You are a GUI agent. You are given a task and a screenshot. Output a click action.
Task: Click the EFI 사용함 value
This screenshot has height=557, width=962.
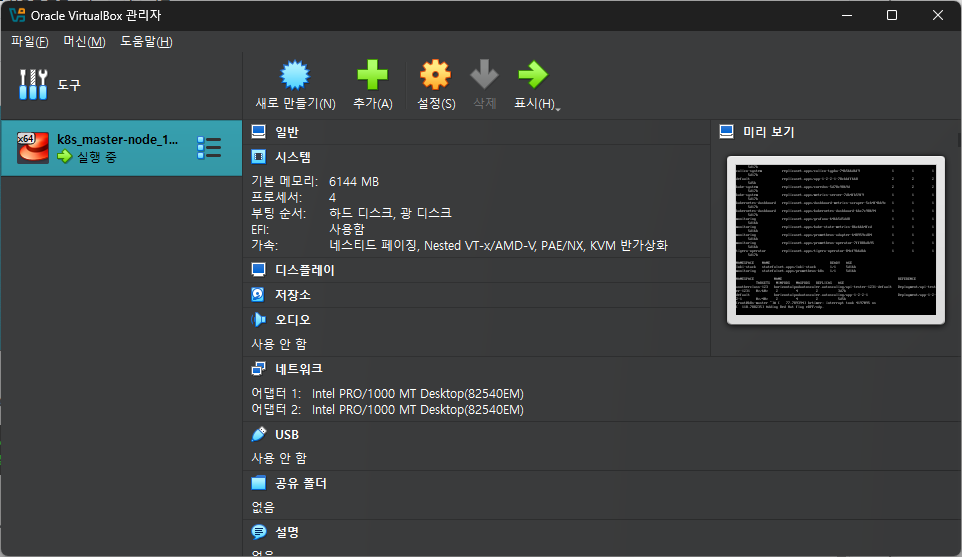tap(347, 229)
